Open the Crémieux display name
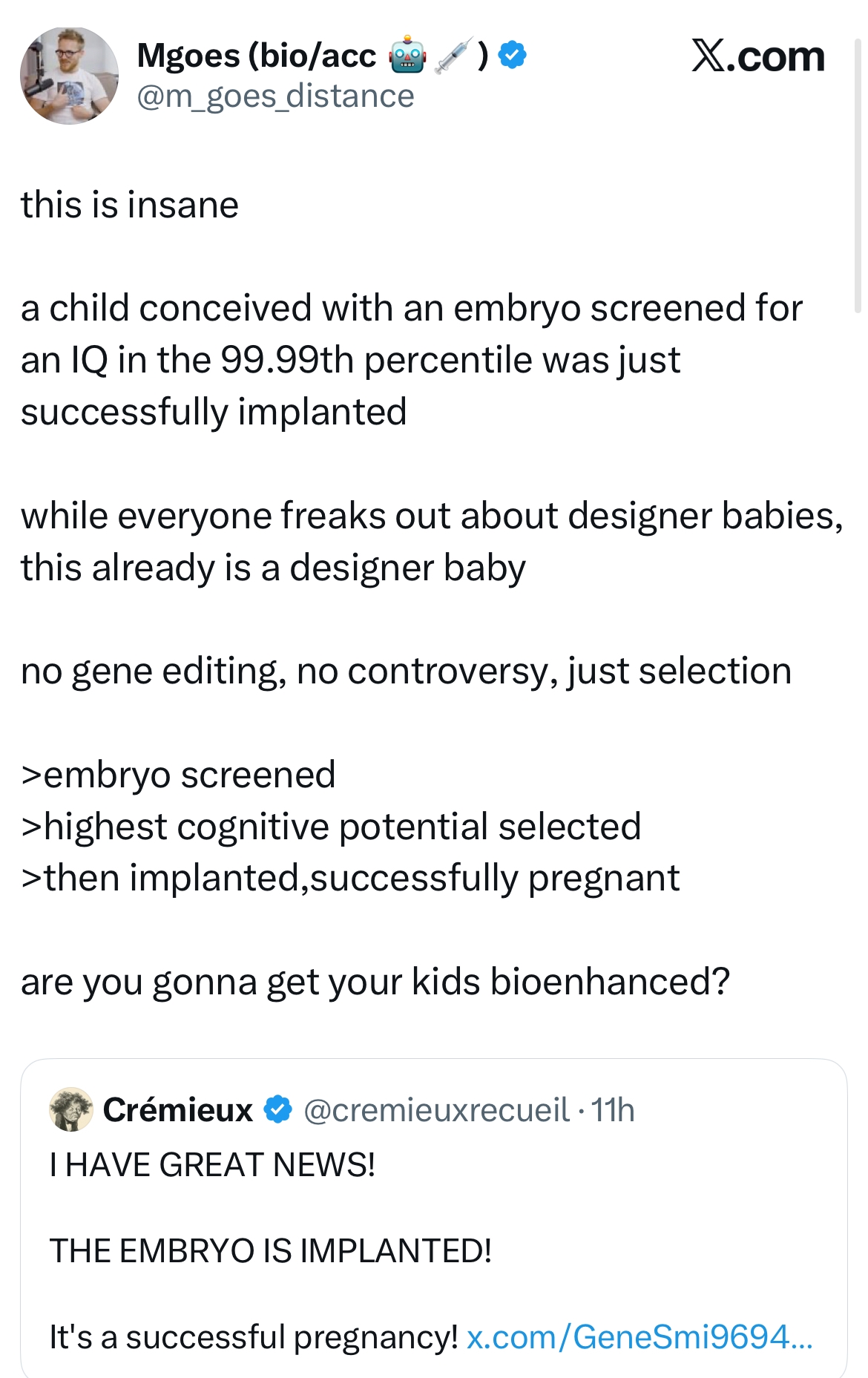 (x=178, y=1109)
